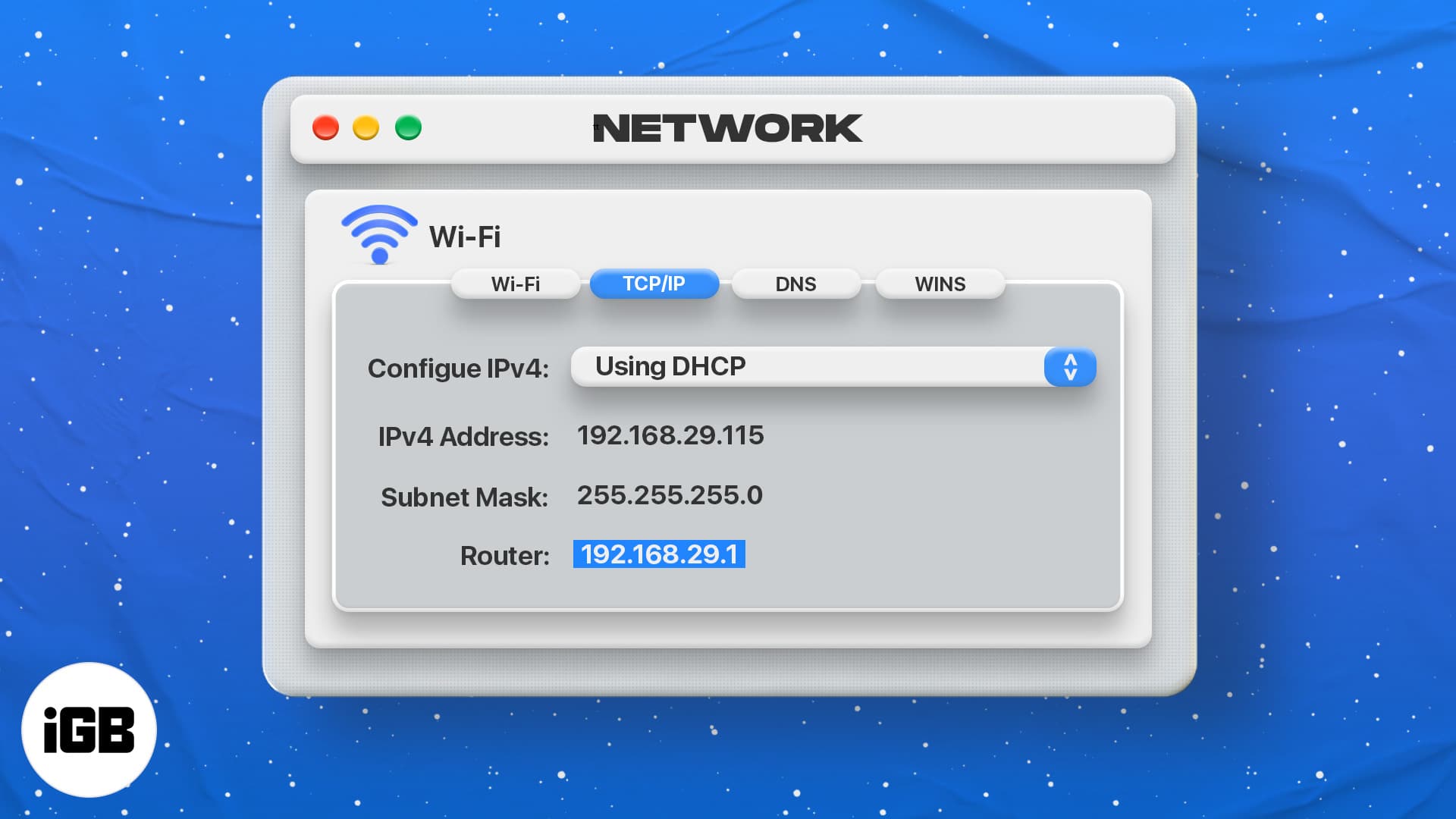This screenshot has height=819, width=1456.
Task: Click the IPv4 address 192.168.29.115
Action: coord(670,435)
